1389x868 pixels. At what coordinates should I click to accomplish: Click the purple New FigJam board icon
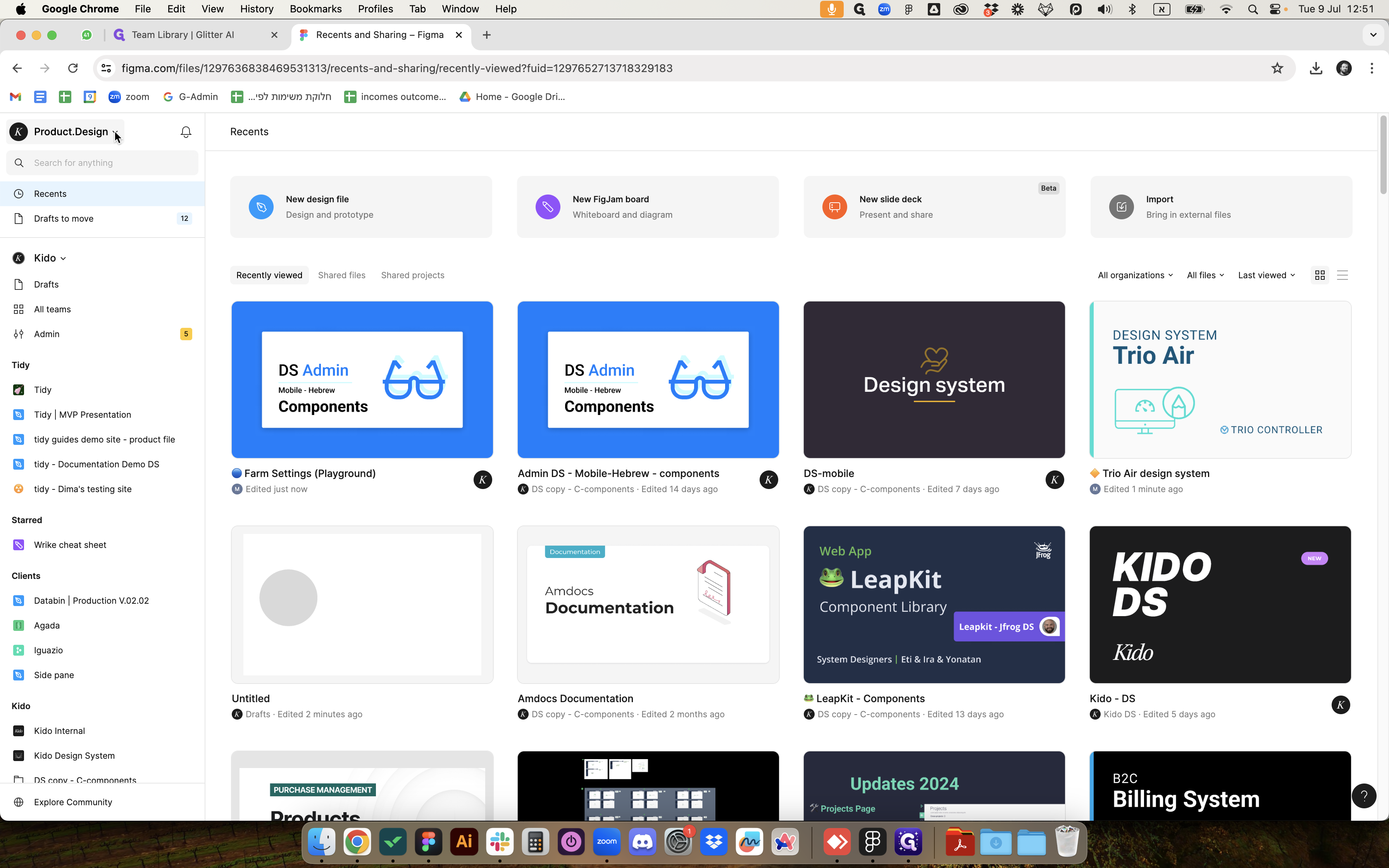coord(548,207)
